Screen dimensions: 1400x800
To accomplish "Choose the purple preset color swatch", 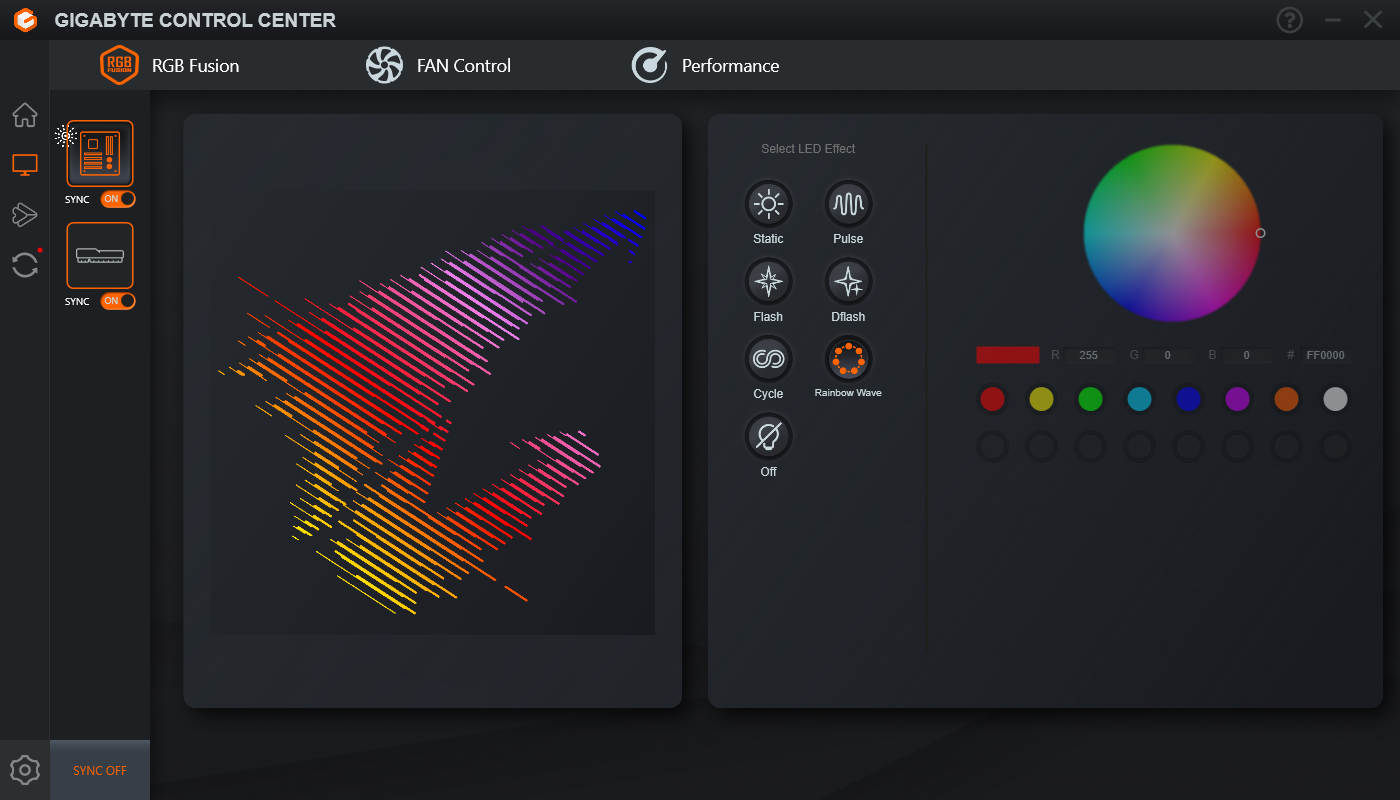I will click(x=1237, y=400).
